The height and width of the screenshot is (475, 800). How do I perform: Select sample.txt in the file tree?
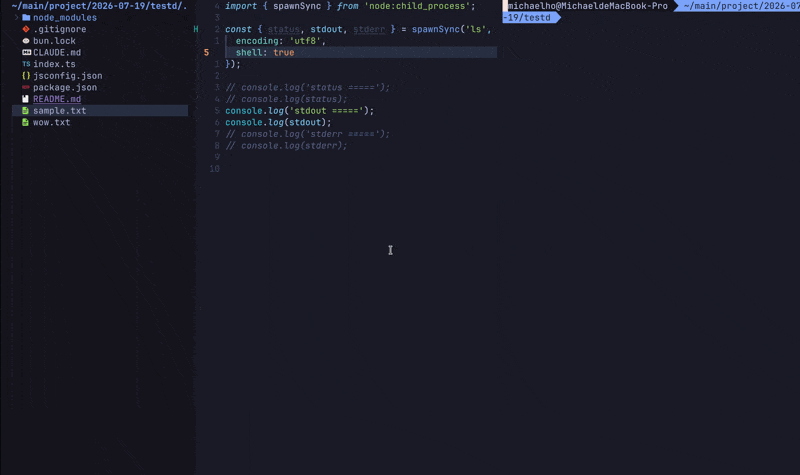point(100,111)
